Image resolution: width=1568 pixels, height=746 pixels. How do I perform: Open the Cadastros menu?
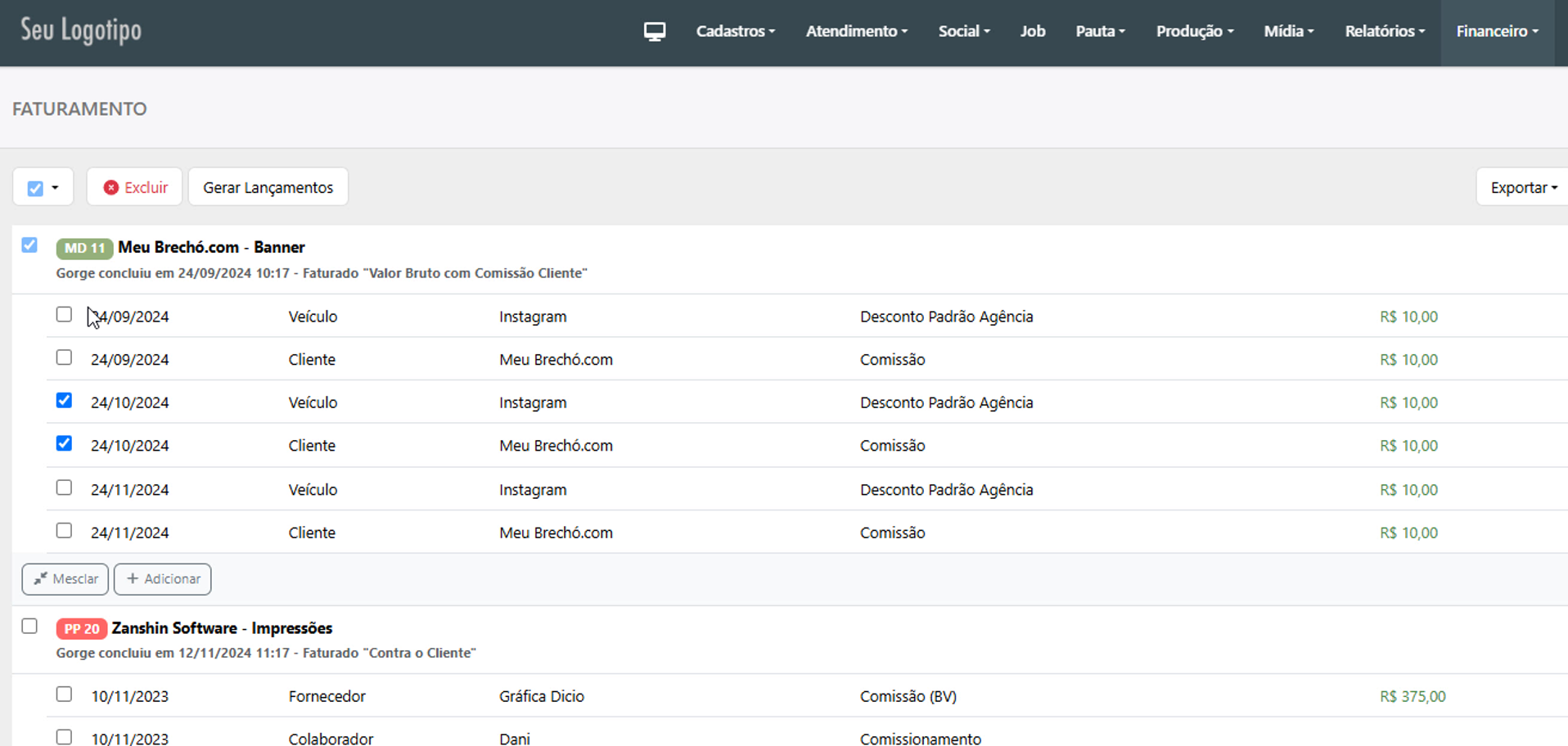click(x=735, y=31)
